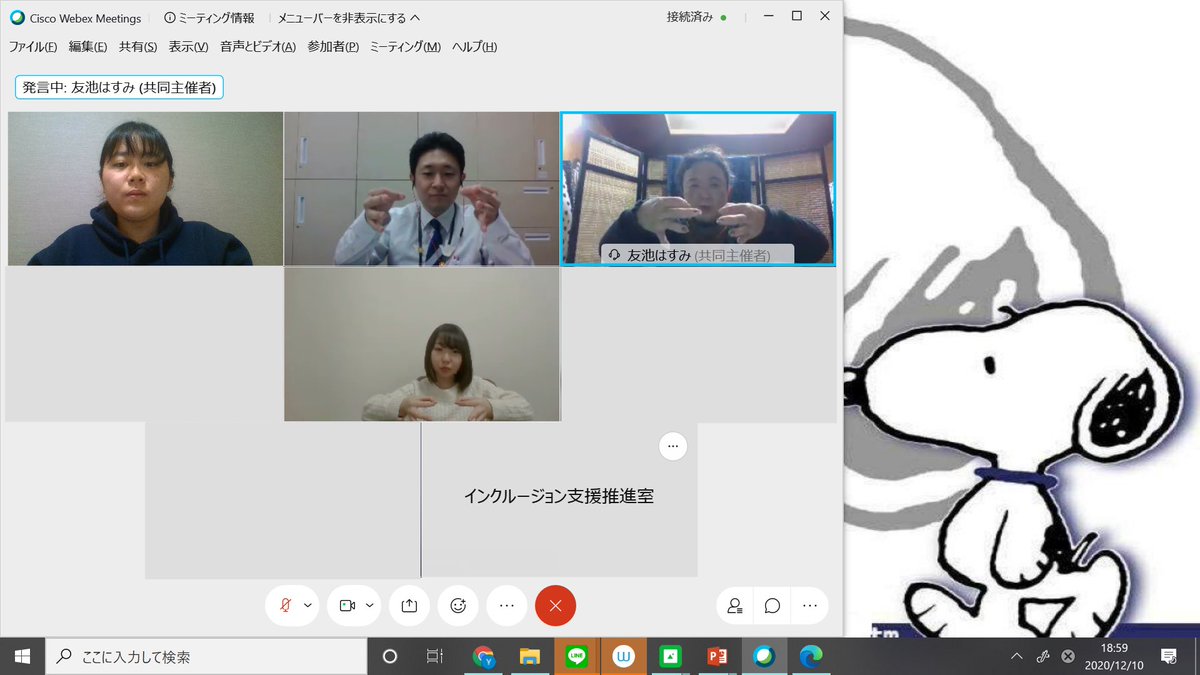The width and height of the screenshot is (1200, 675).
Task: Open the white U icon app on taskbar
Action: 623,656
